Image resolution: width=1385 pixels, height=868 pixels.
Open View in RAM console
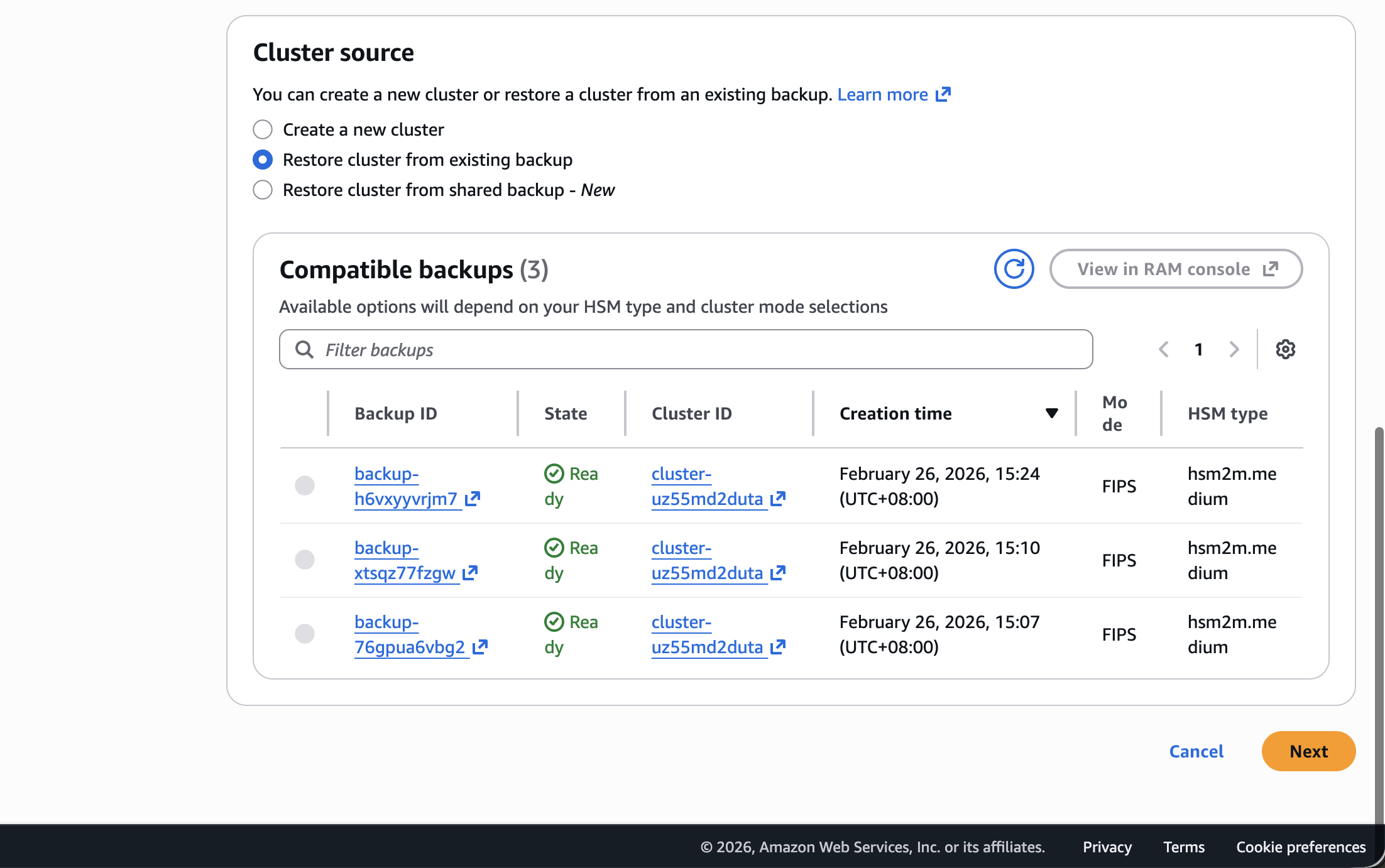coord(1176,269)
